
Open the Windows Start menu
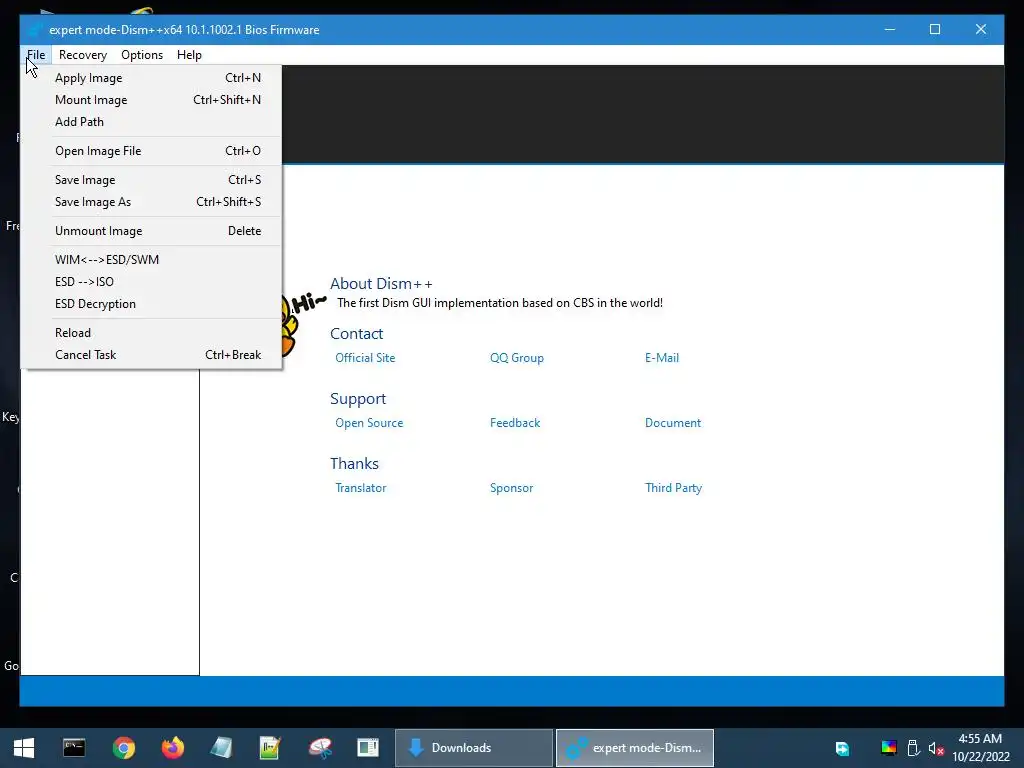point(24,748)
